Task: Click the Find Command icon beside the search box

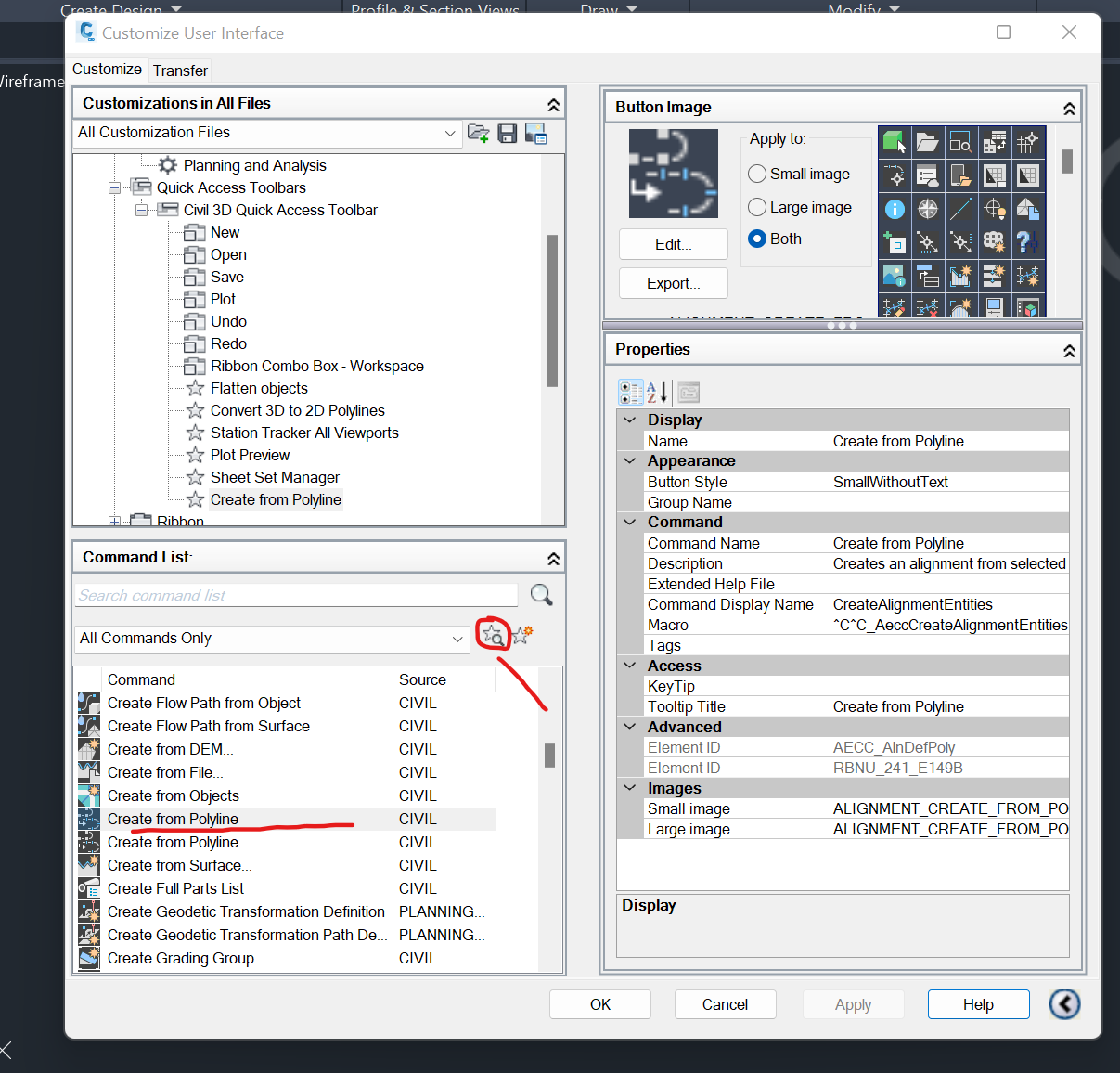Action: 493,636
